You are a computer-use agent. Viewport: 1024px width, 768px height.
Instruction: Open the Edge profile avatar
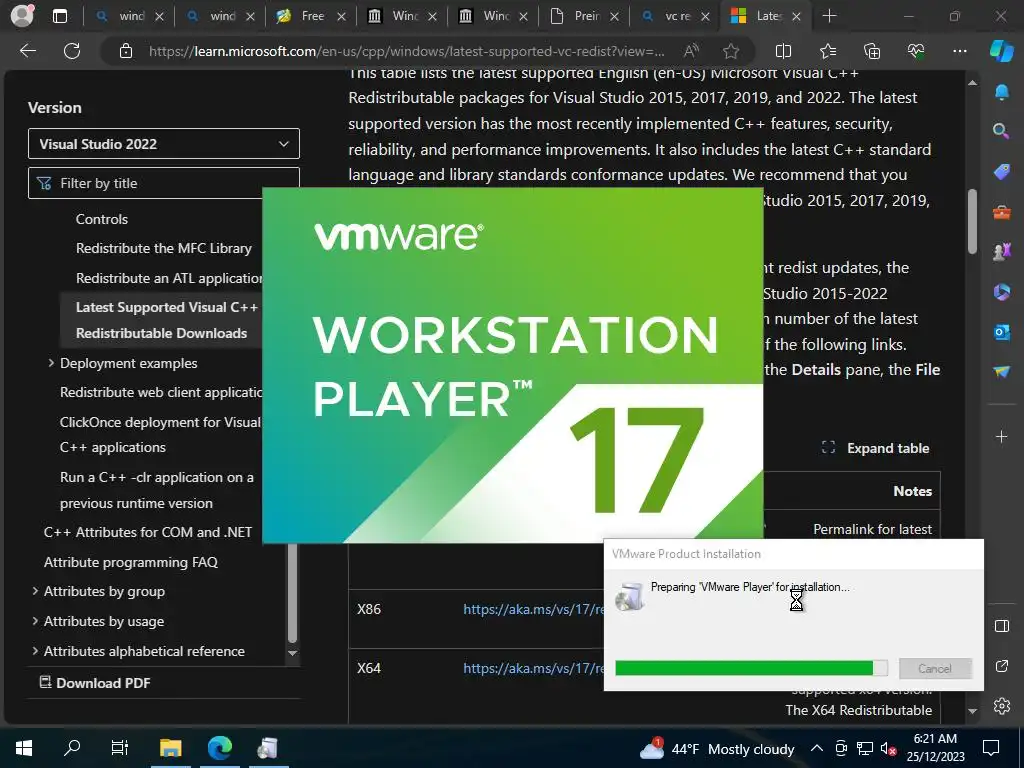[22, 15]
